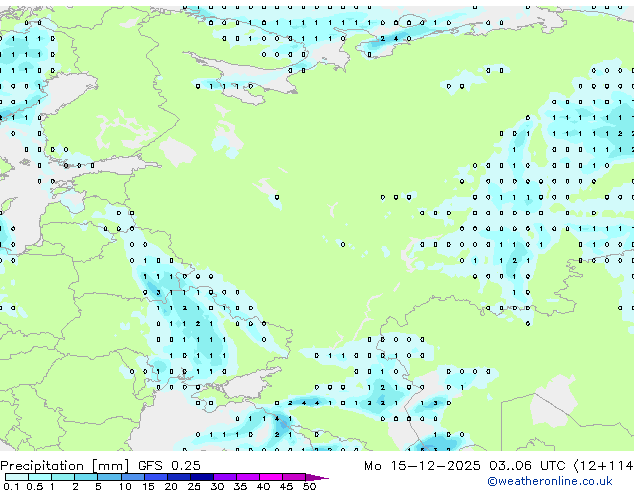Click the '25' legend scale value

[194, 486]
